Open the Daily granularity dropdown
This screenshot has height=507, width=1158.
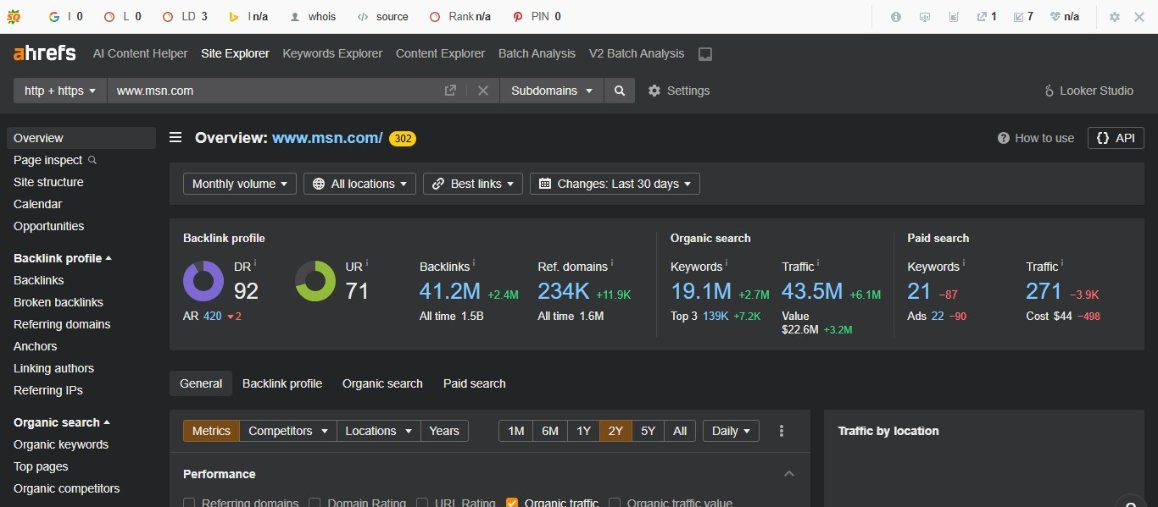tap(731, 431)
